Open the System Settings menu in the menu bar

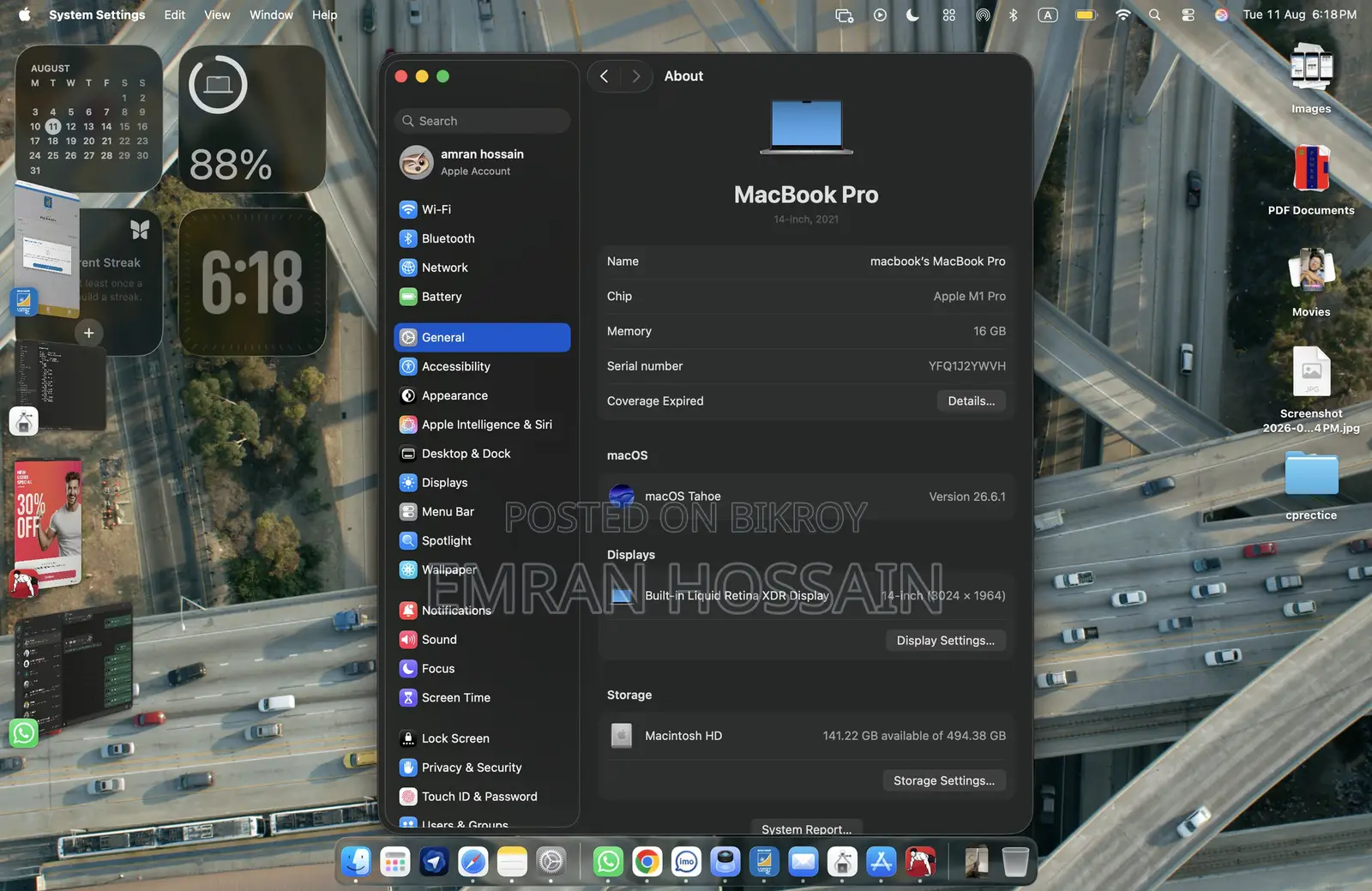97,15
